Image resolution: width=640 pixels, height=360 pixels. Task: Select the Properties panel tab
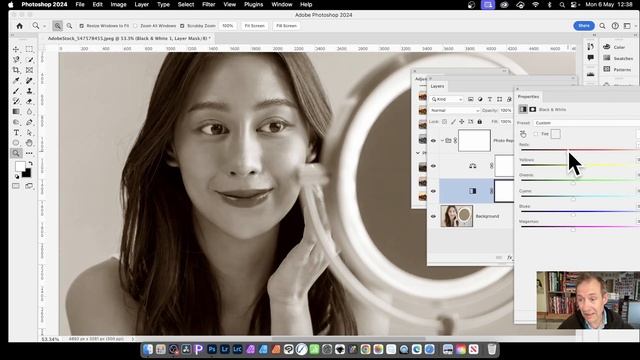point(528,97)
